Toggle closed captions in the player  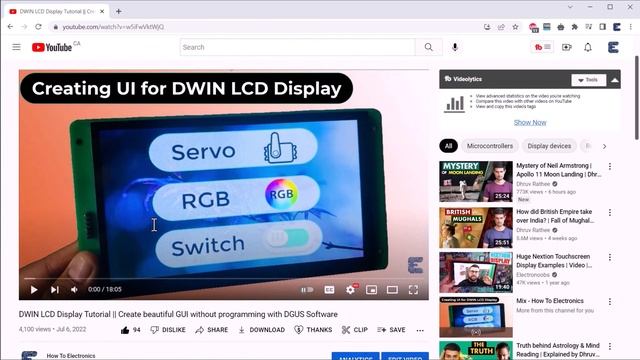pos(329,290)
